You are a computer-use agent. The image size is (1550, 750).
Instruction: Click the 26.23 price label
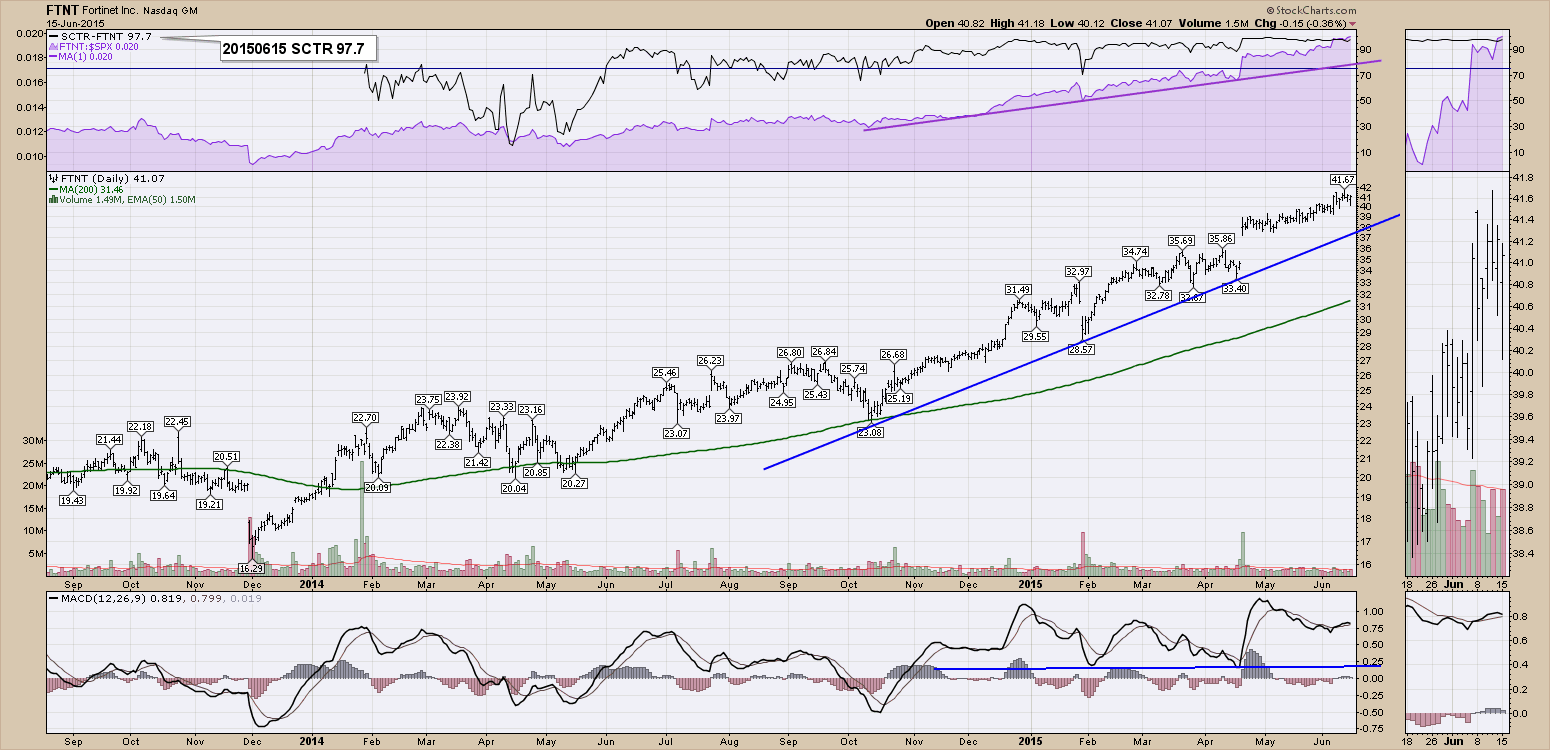click(711, 361)
